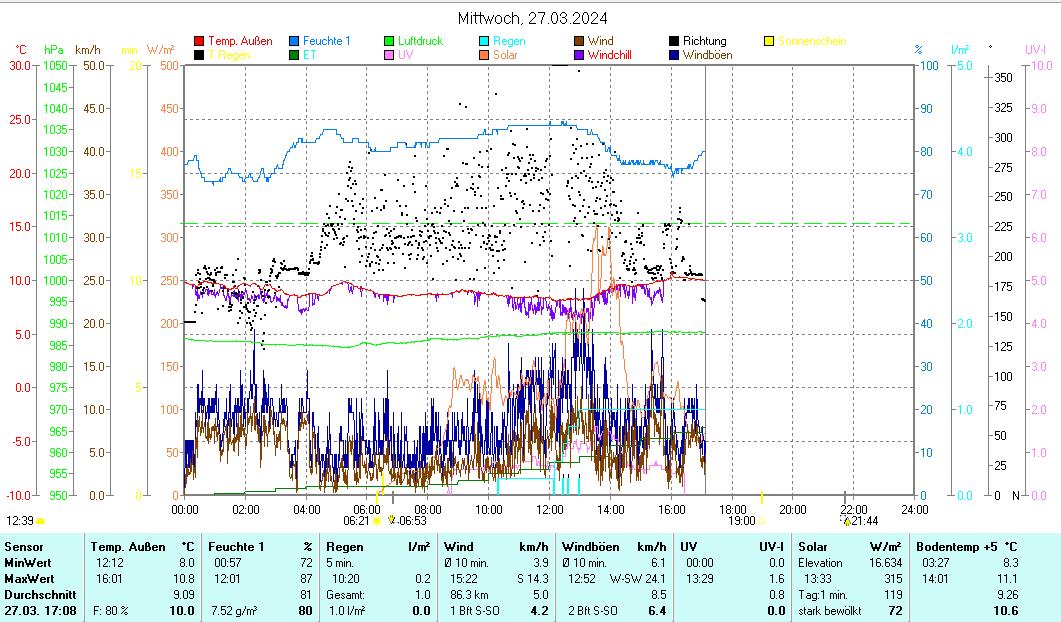Click the pink UV legend swatch
Viewport: 1061px width, 622px height.
389,55
